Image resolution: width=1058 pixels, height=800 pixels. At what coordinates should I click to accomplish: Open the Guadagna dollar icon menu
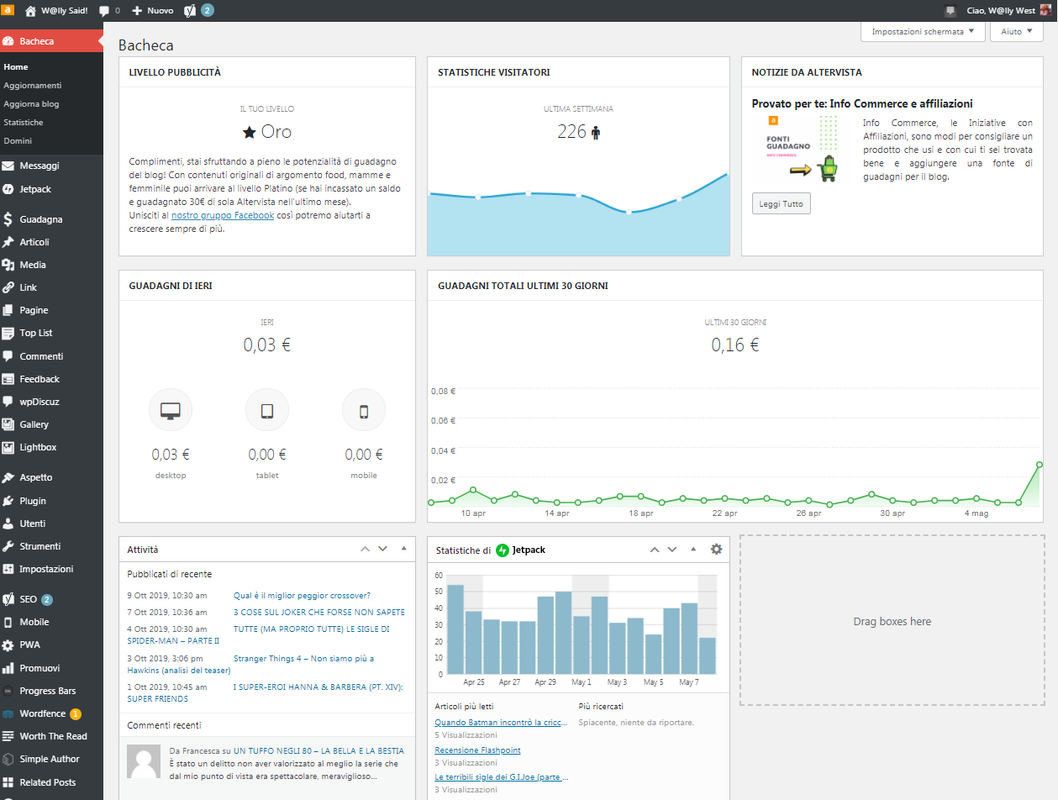point(8,219)
